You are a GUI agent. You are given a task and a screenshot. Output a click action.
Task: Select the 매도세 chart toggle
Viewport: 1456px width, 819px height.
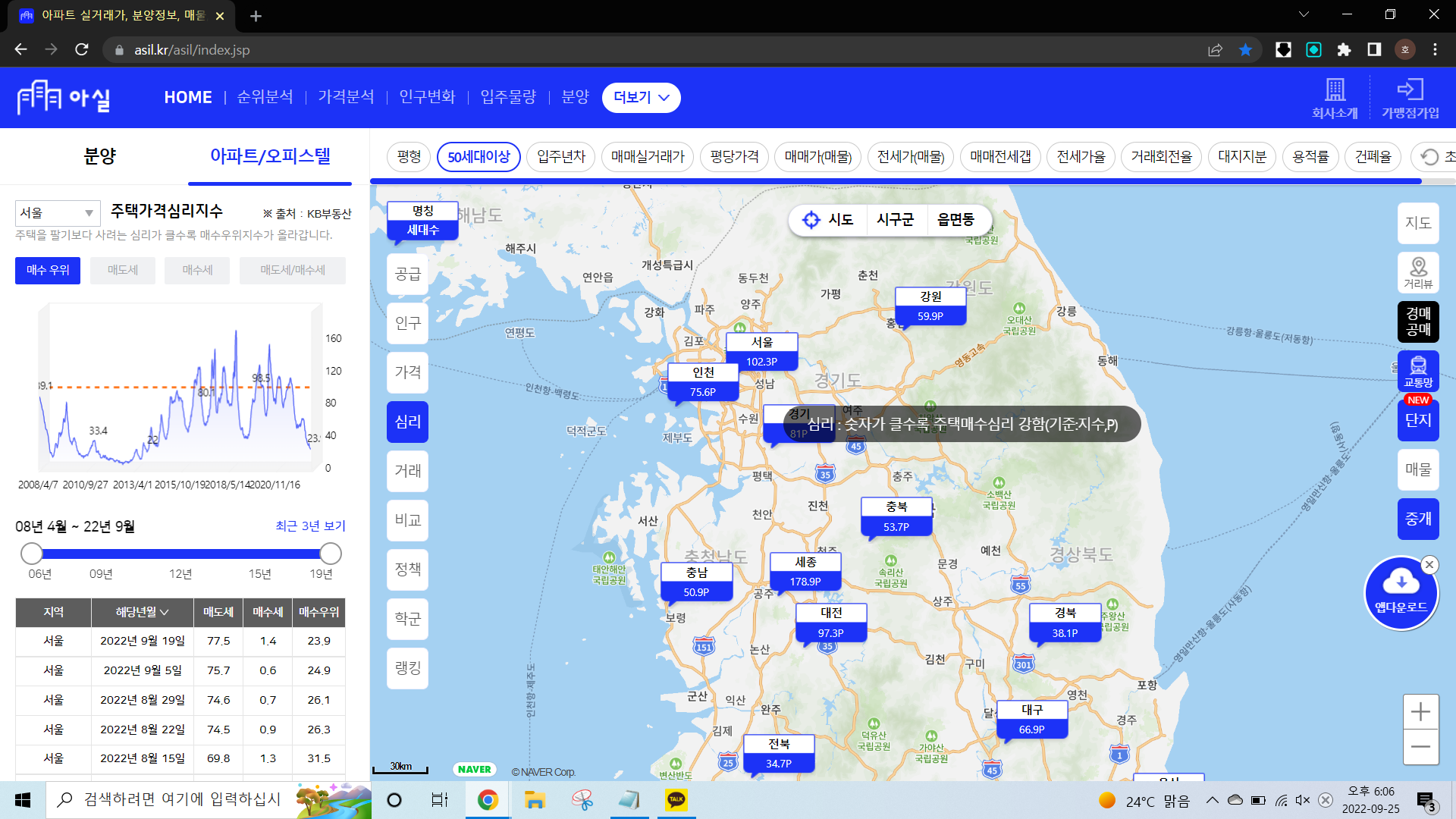[122, 270]
